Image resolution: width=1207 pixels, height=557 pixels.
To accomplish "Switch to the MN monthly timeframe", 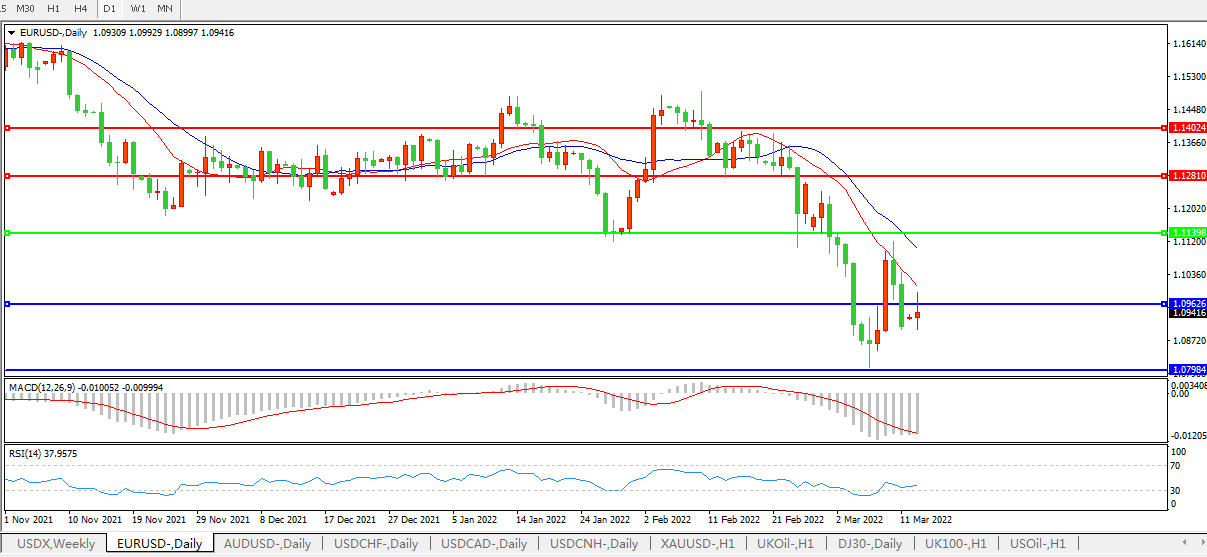I will pyautogui.click(x=165, y=8).
